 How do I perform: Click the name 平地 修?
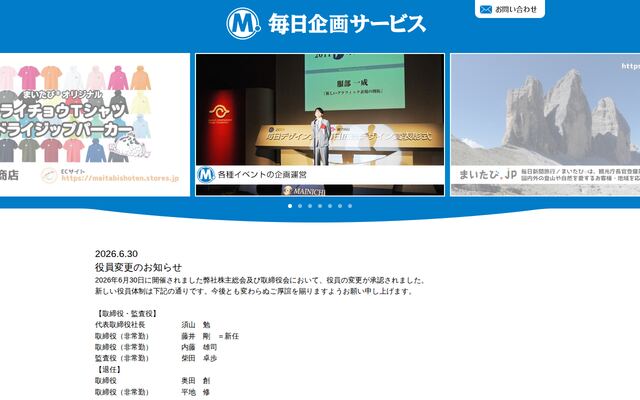(196, 392)
